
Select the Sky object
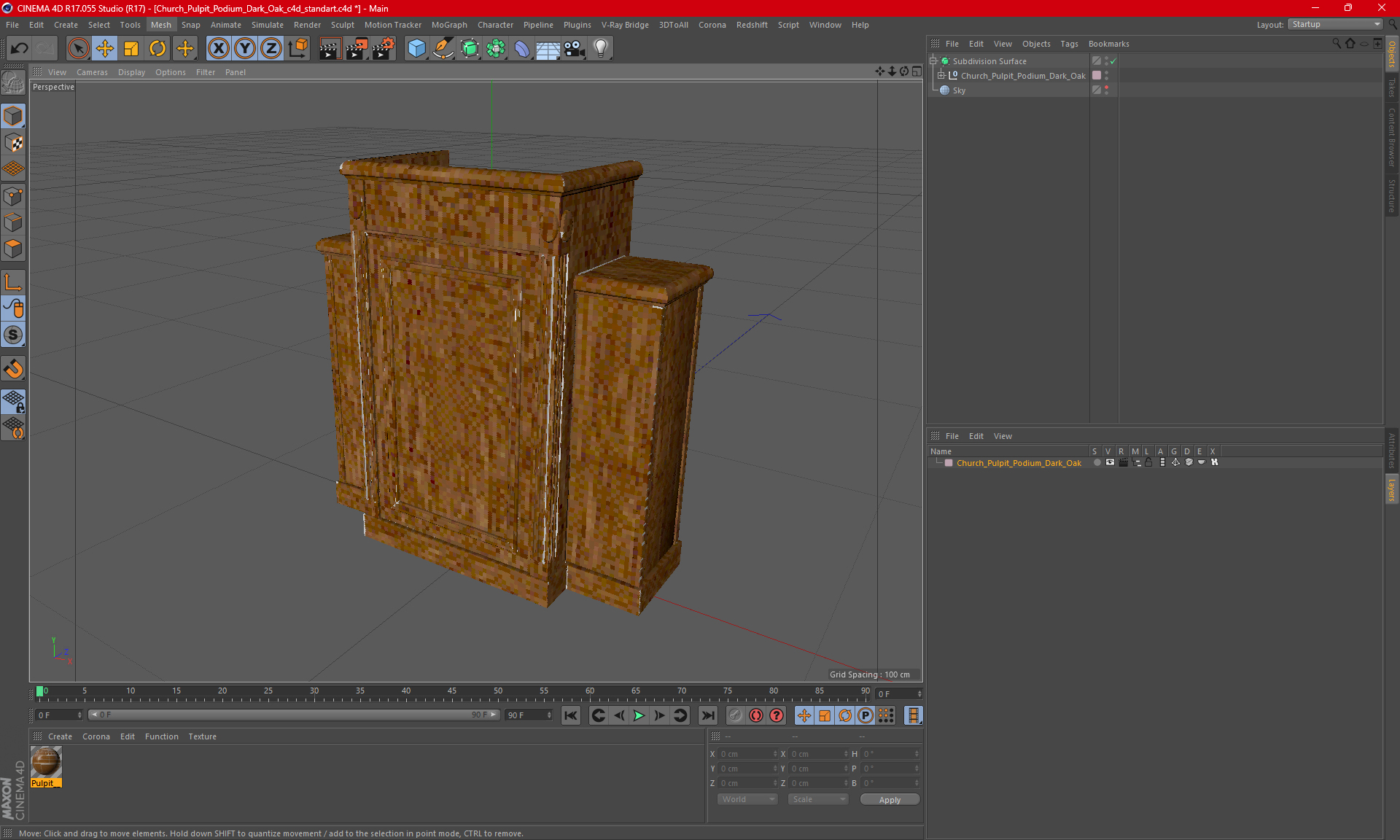coord(959,90)
